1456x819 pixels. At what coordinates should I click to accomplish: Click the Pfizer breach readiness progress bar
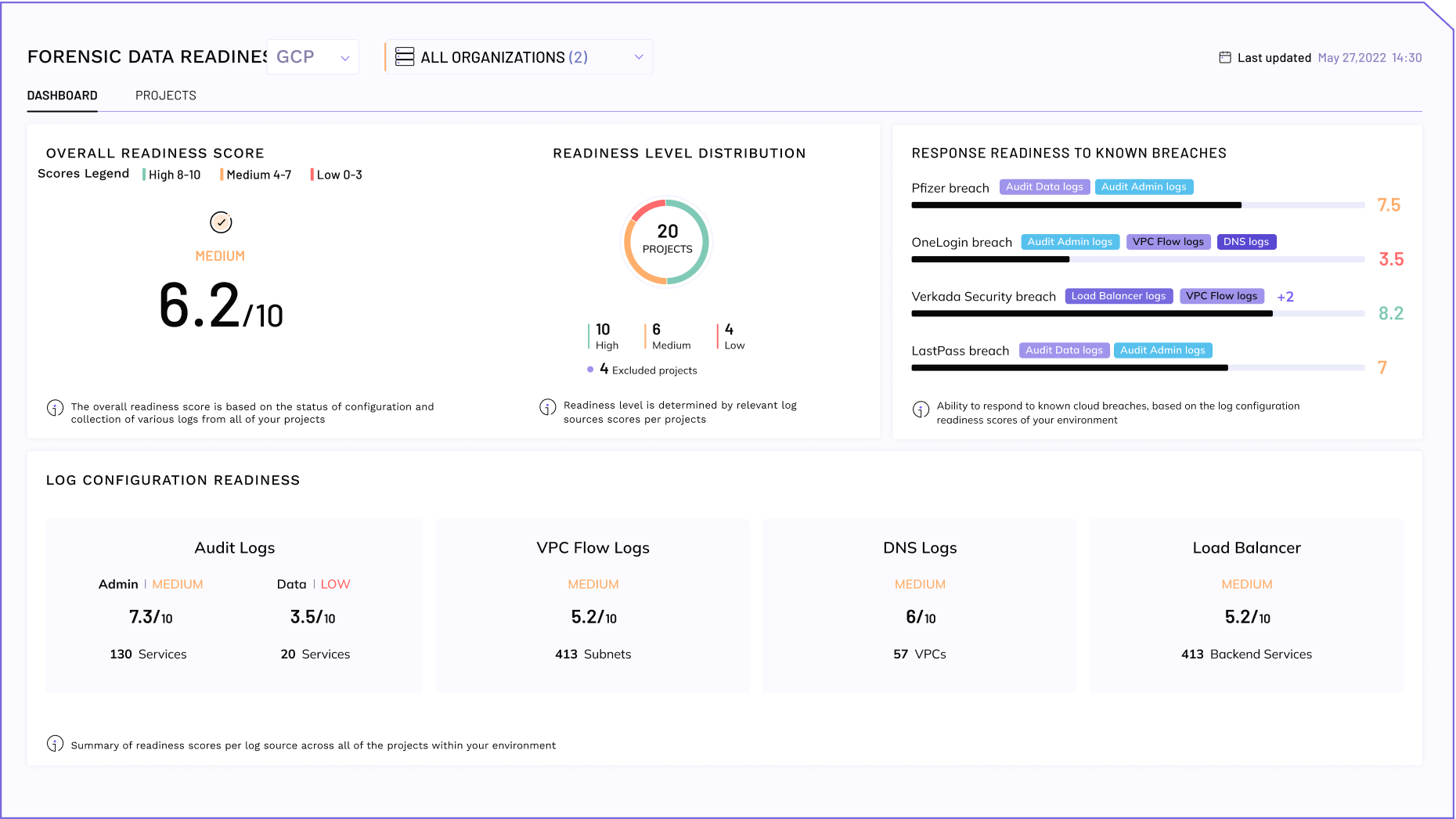(1137, 205)
